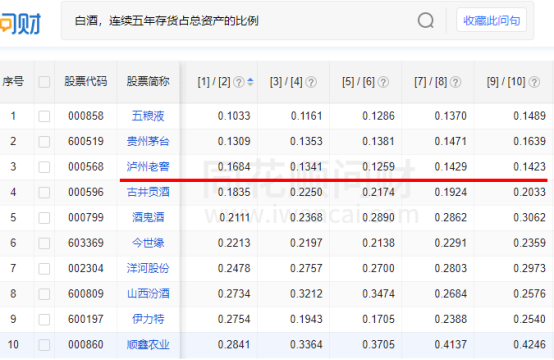Click the 序号 column header
The width and height of the screenshot is (554, 360).
[x=13, y=82]
